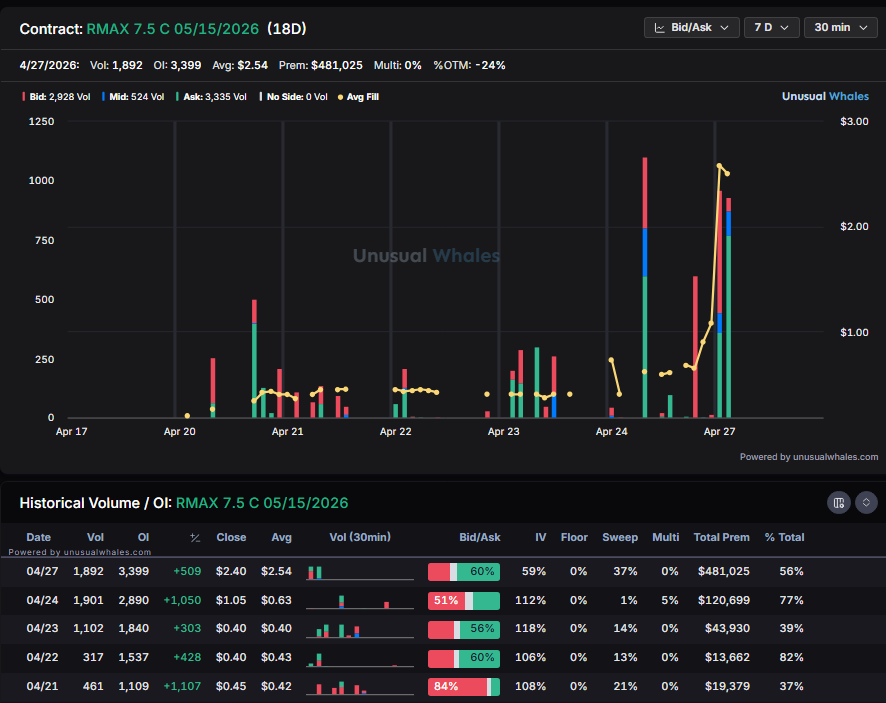Open the 7 D timeframe dropdown
Viewport: 886px width, 703px height.
click(772, 27)
